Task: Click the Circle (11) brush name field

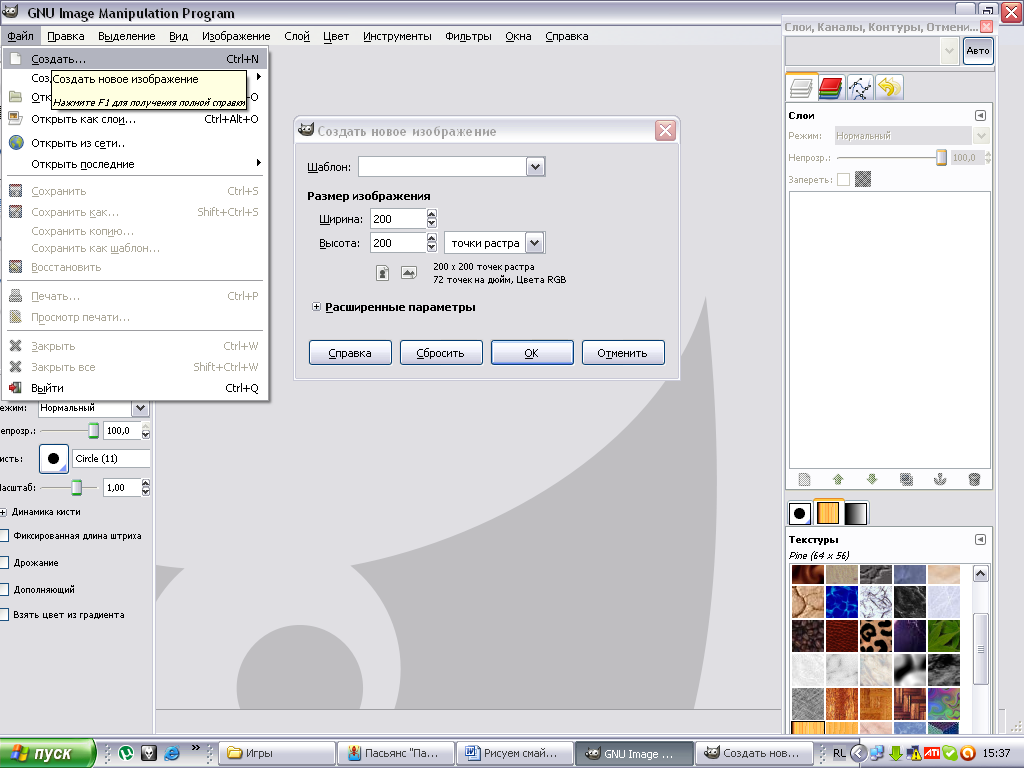Action: pos(111,458)
